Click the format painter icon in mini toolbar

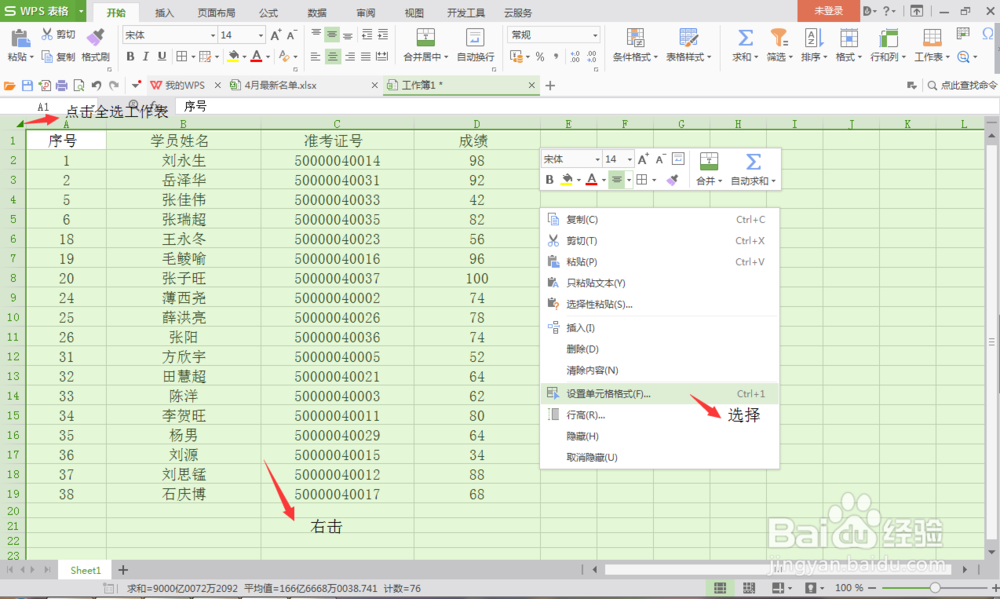click(x=672, y=180)
